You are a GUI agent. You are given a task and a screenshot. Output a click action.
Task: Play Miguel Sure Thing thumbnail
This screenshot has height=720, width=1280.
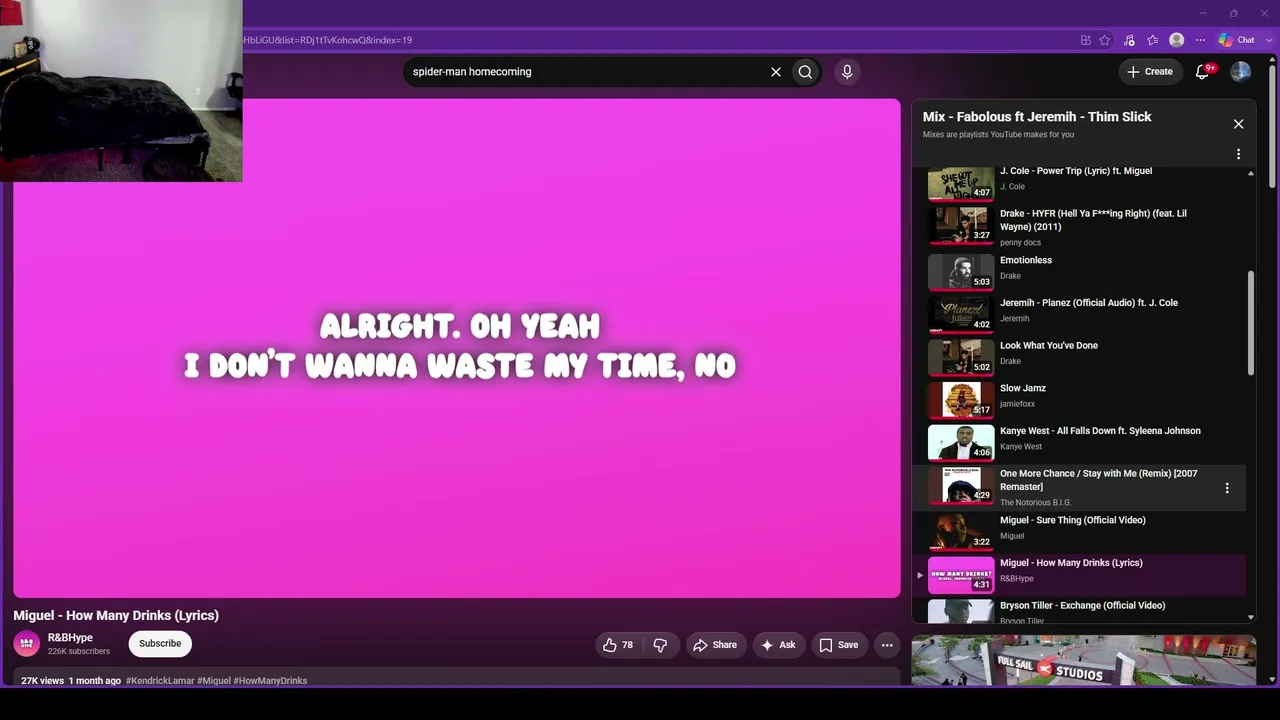click(961, 531)
